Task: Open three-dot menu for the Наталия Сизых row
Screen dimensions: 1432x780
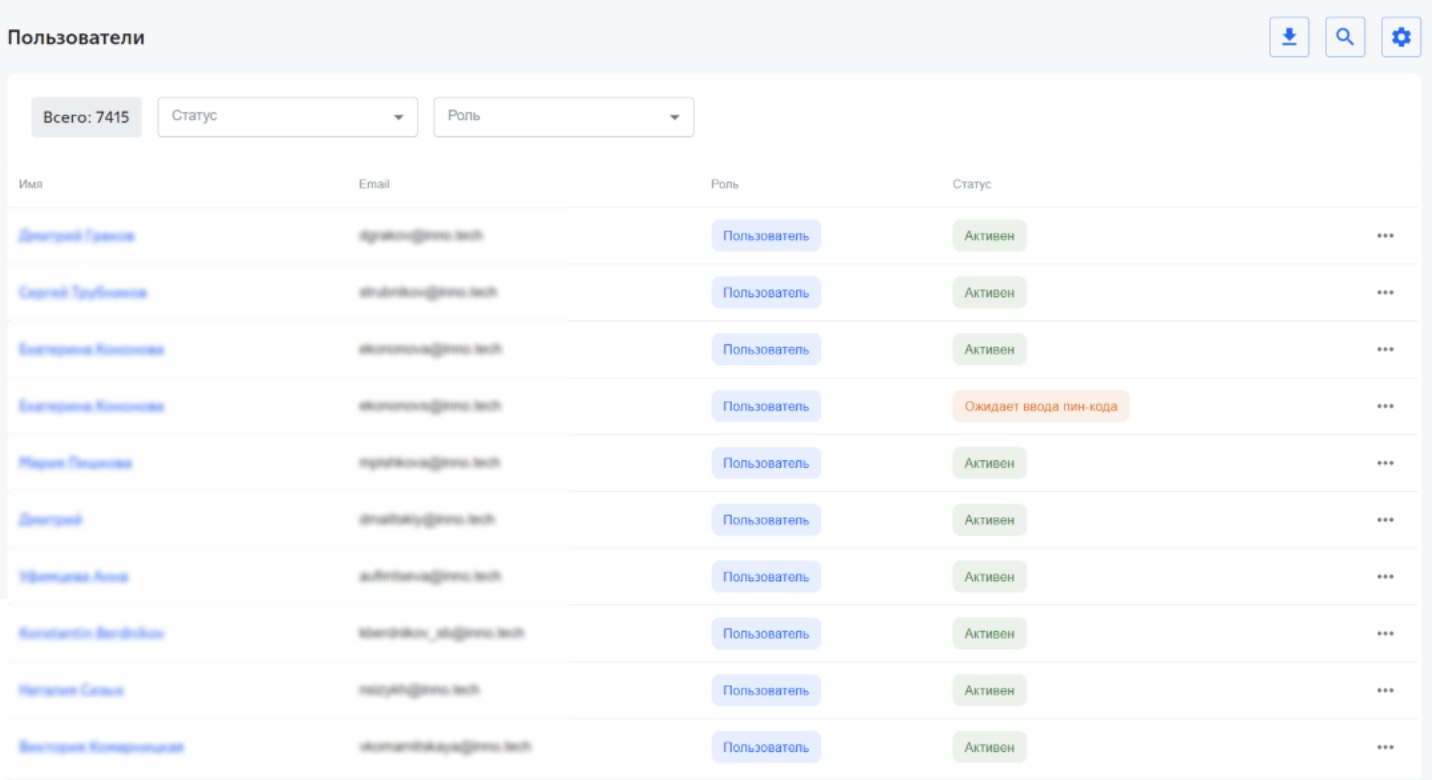Action: click(1385, 691)
